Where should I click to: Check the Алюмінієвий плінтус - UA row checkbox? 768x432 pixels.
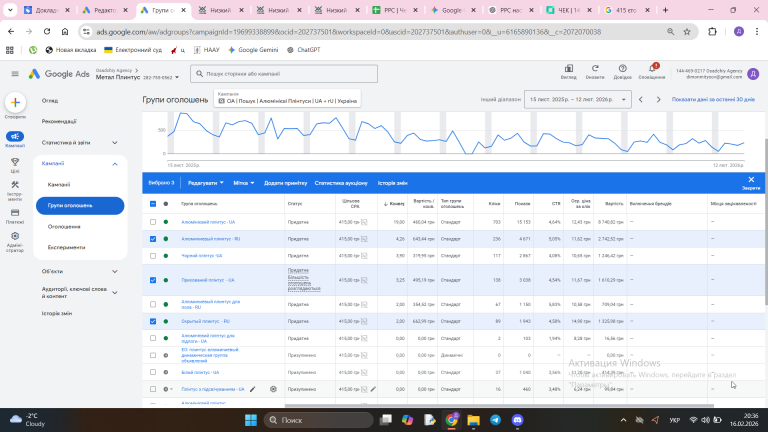coord(153,222)
